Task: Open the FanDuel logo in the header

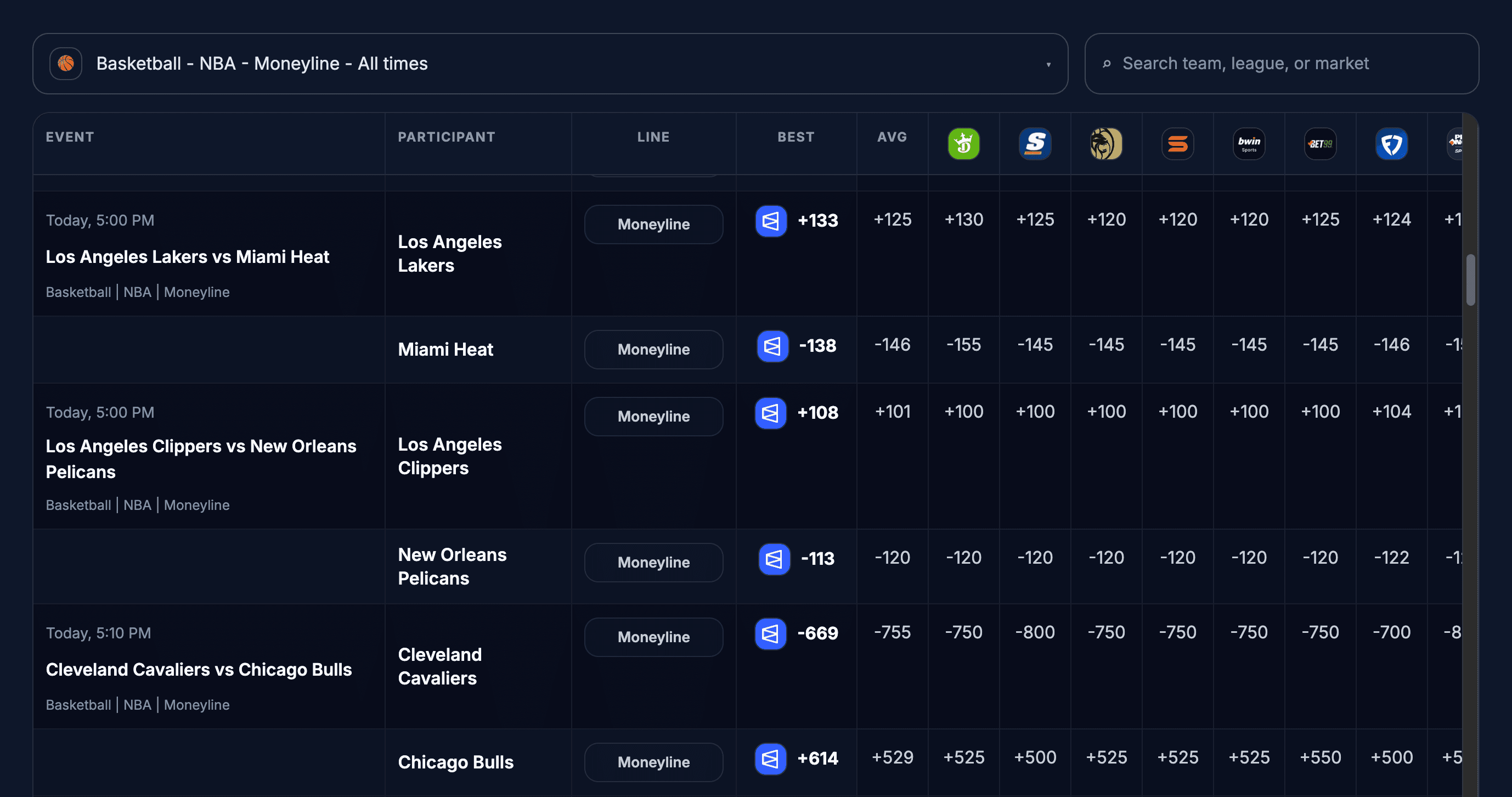Action: click(x=1392, y=143)
